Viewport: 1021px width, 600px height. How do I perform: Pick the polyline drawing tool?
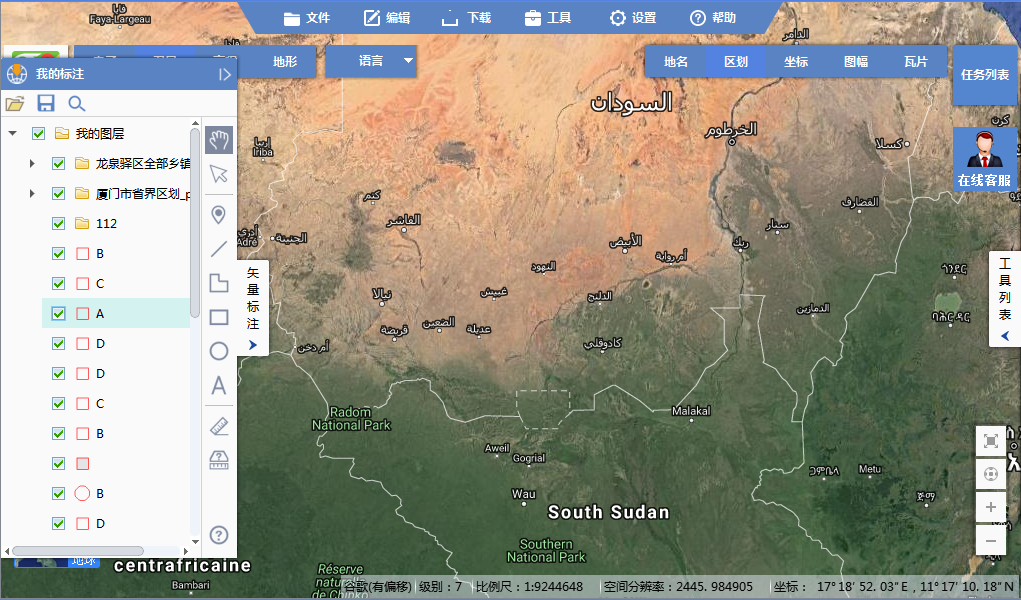pyautogui.click(x=219, y=249)
